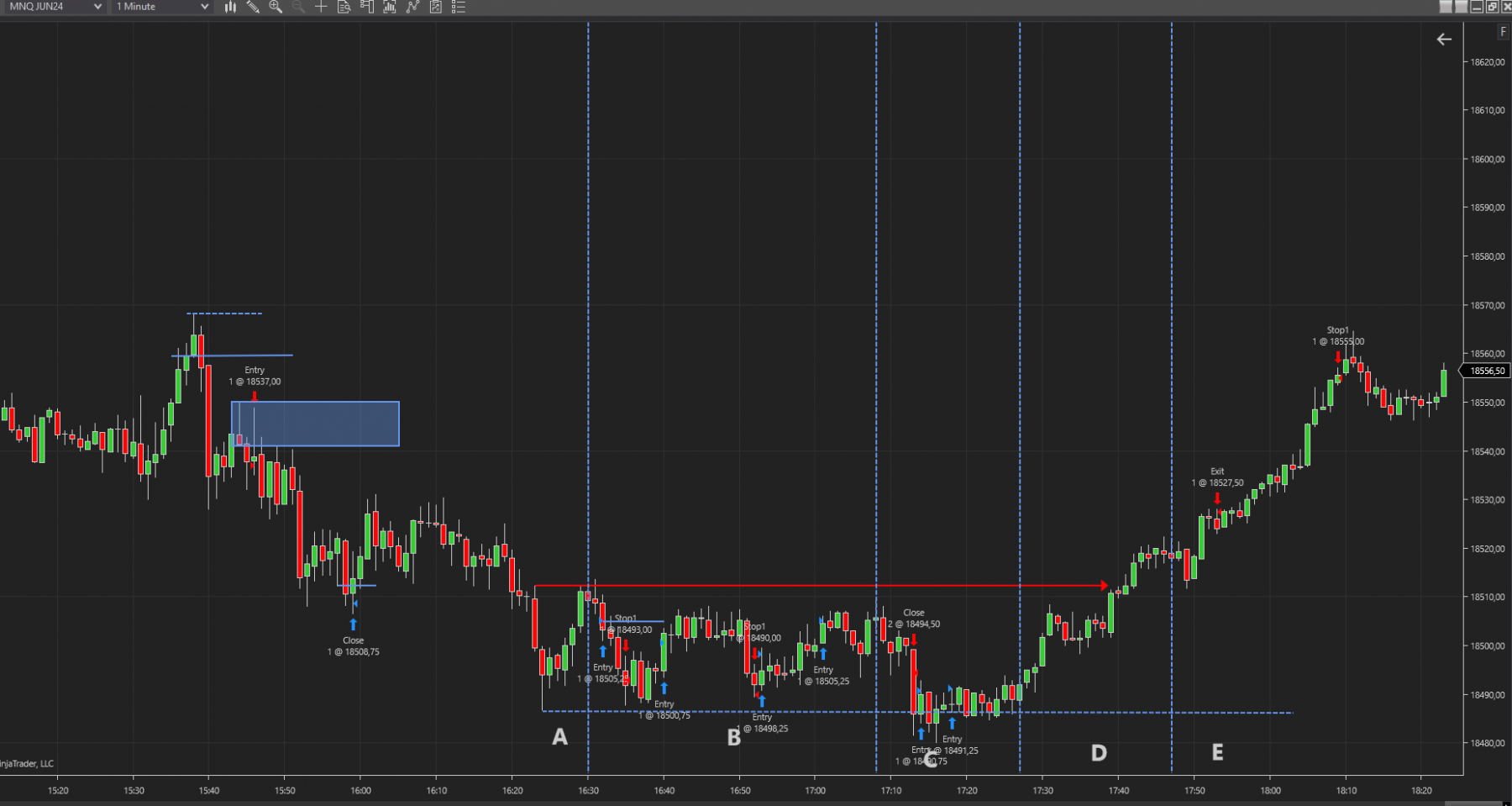The width and height of the screenshot is (1512, 806).
Task: Select the blue shaded rectangle drawing
Action: tap(315, 424)
